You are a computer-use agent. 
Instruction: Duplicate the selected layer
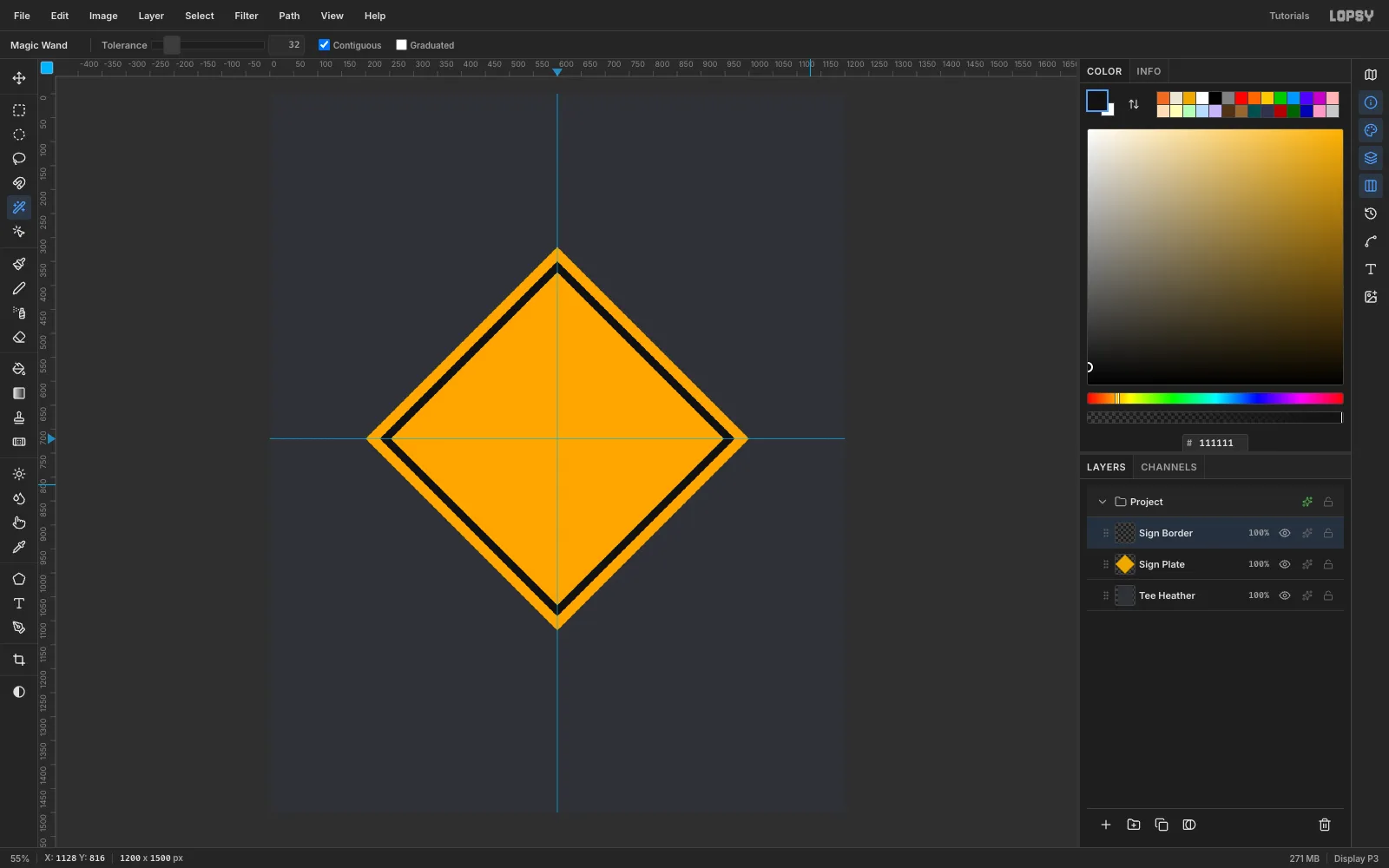1162,825
